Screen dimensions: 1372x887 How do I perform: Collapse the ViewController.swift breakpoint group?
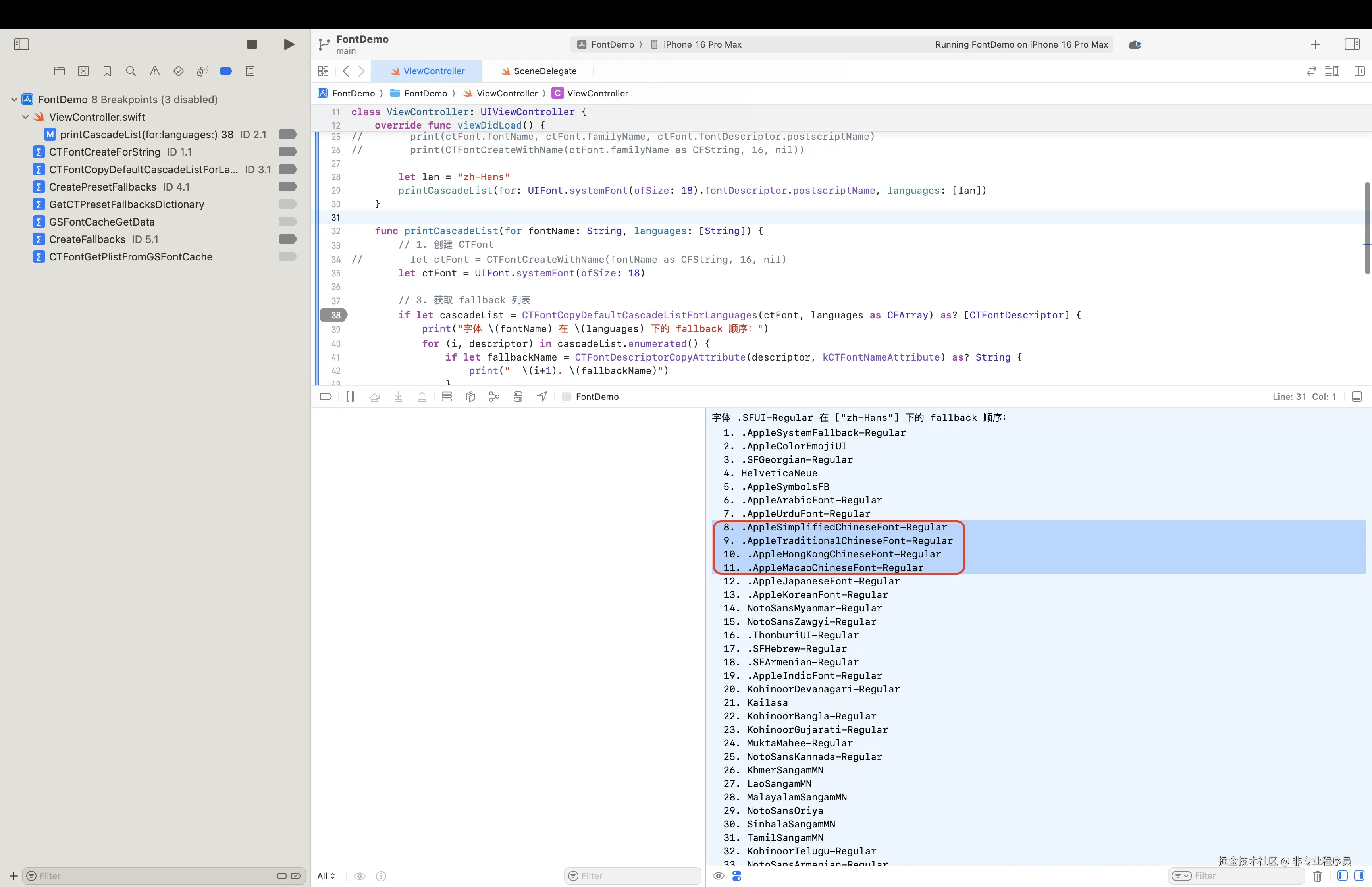(x=25, y=117)
